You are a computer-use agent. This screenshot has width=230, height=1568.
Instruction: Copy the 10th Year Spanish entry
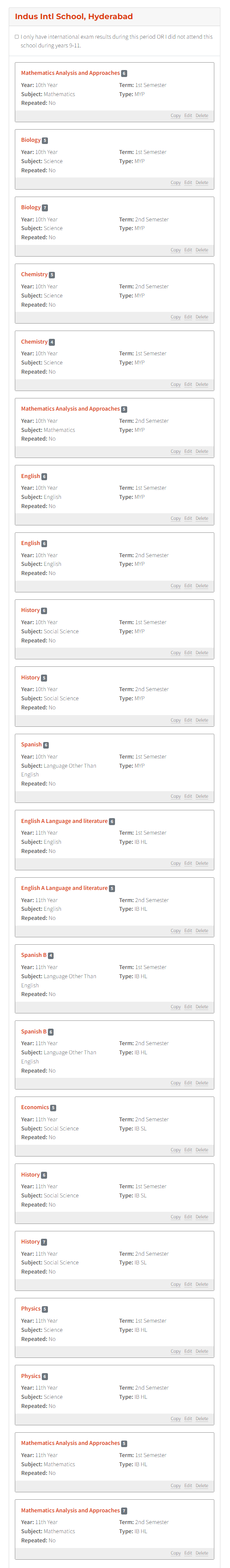point(176,796)
